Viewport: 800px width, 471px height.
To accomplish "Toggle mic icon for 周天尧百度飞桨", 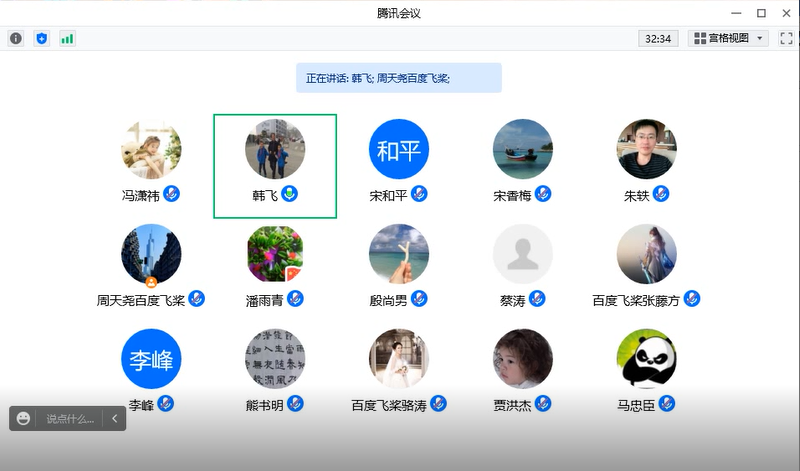I will [x=197, y=299].
